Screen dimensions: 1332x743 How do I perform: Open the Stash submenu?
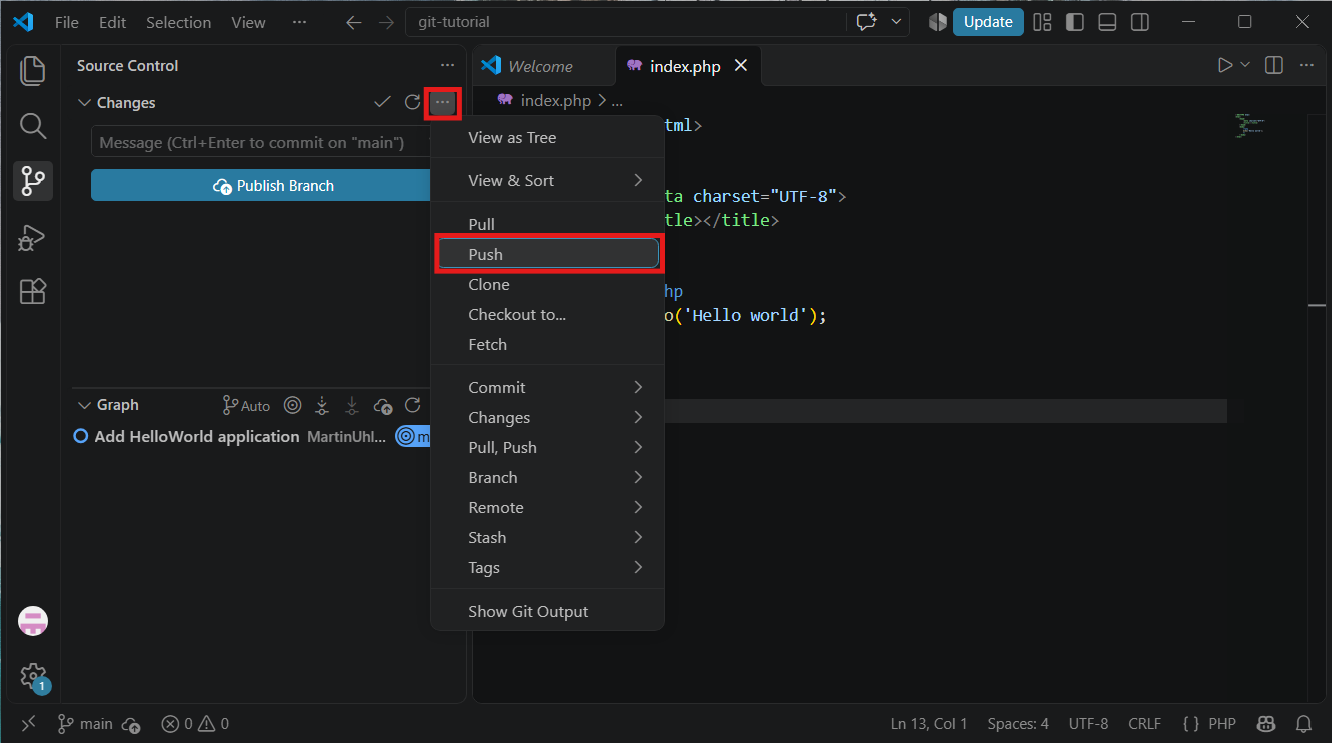tap(548, 537)
